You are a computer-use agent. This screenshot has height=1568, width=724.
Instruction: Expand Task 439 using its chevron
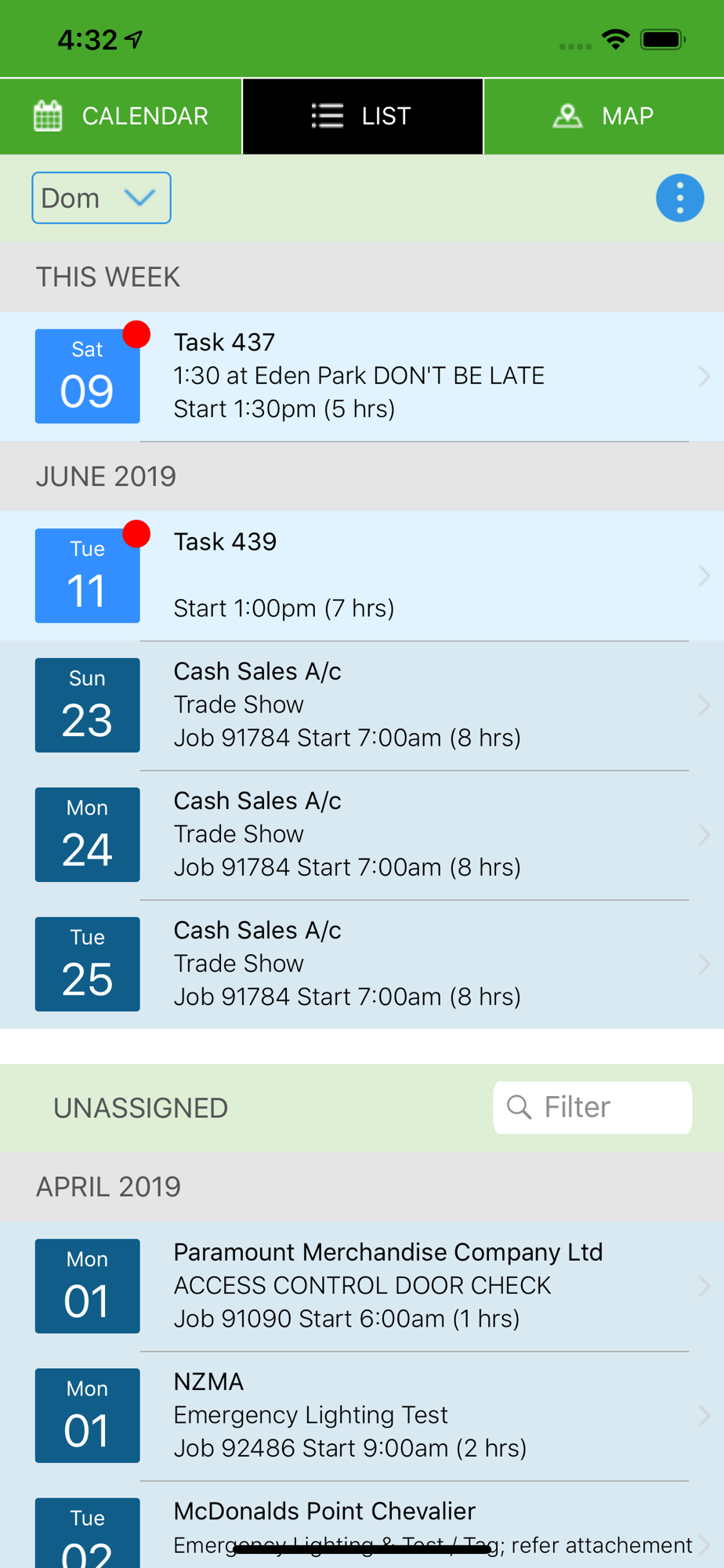tap(704, 576)
